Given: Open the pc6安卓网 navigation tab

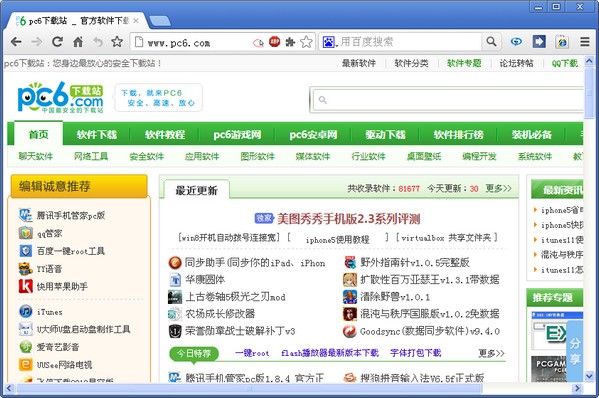Looking at the screenshot, I should click(313, 134).
